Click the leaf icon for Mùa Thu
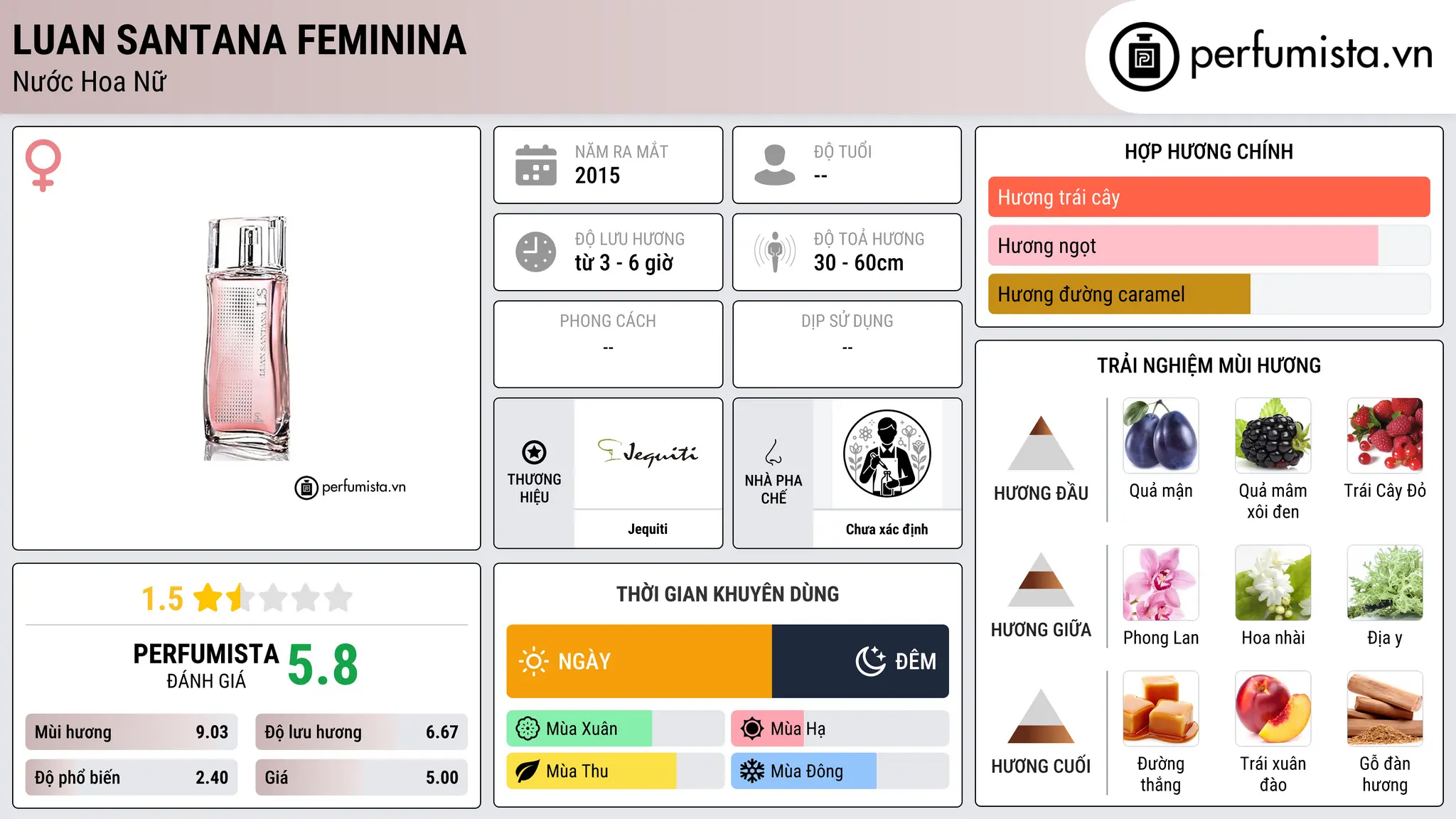 coord(528,771)
